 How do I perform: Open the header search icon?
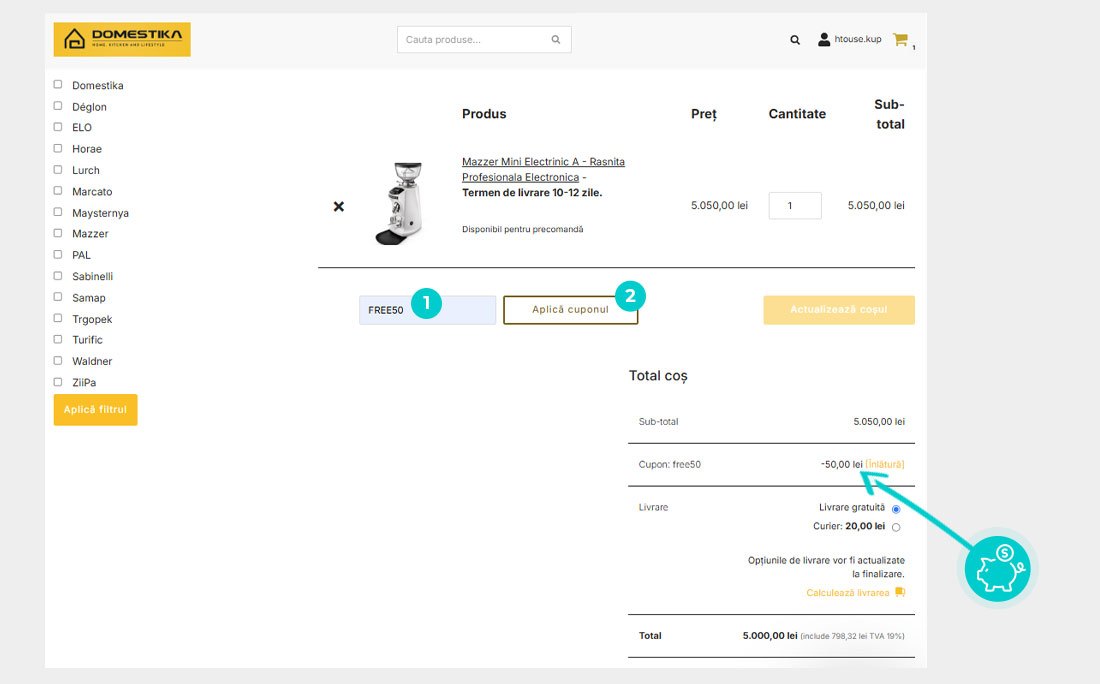point(795,40)
